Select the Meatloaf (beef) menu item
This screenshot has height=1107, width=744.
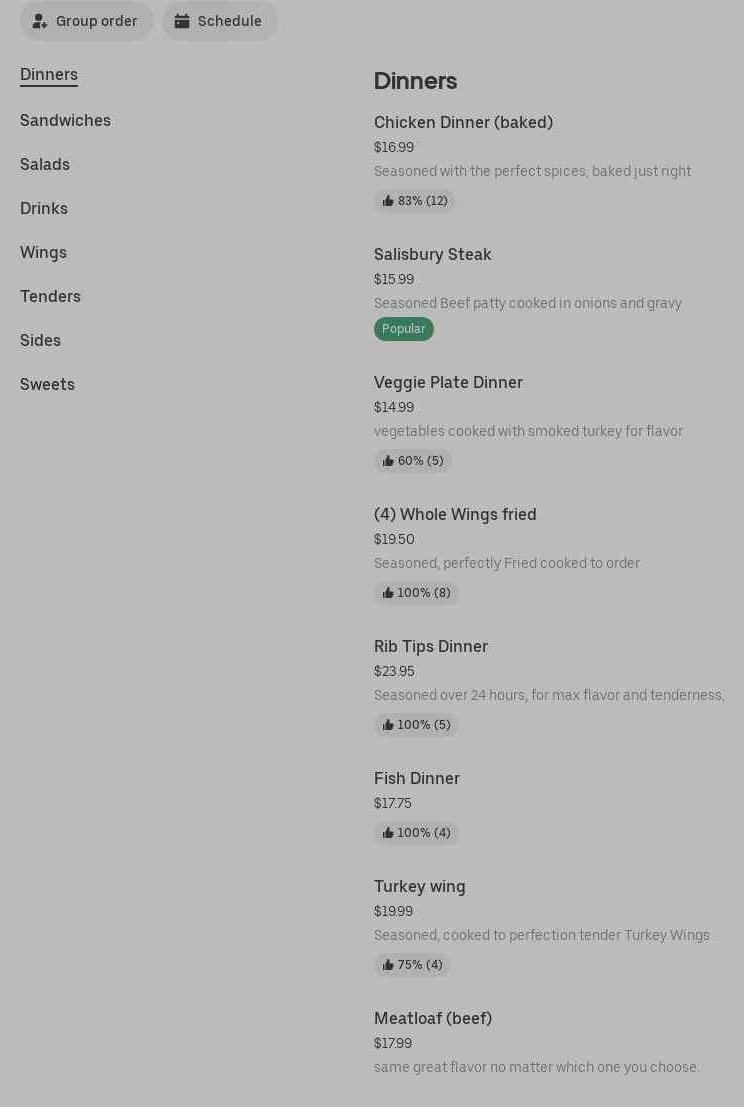tap(433, 1019)
